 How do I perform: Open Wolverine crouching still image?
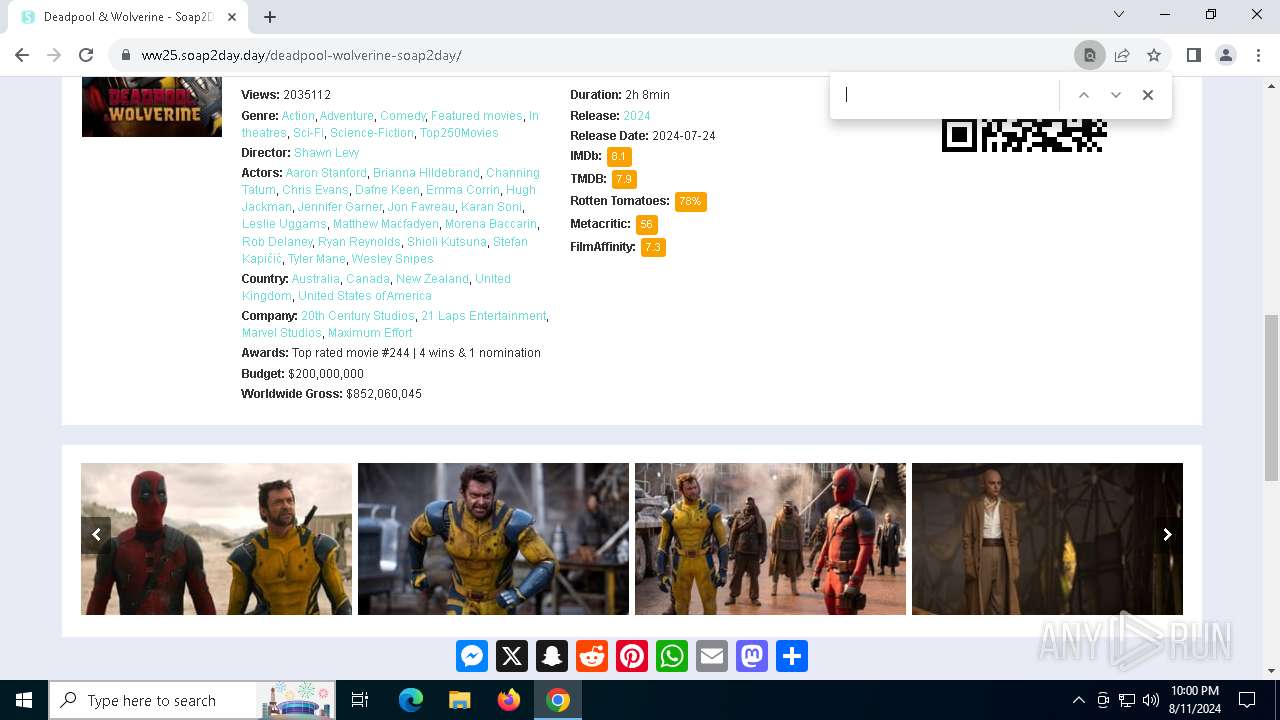(493, 538)
